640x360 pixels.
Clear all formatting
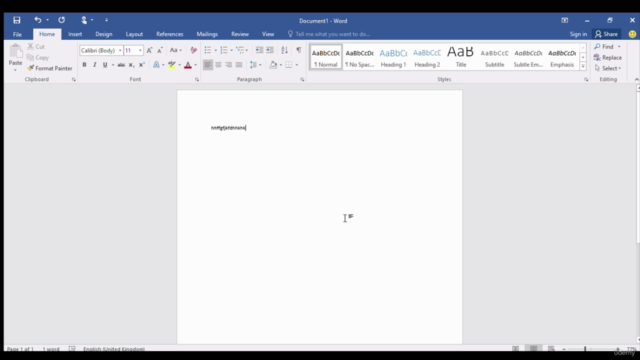pos(193,50)
